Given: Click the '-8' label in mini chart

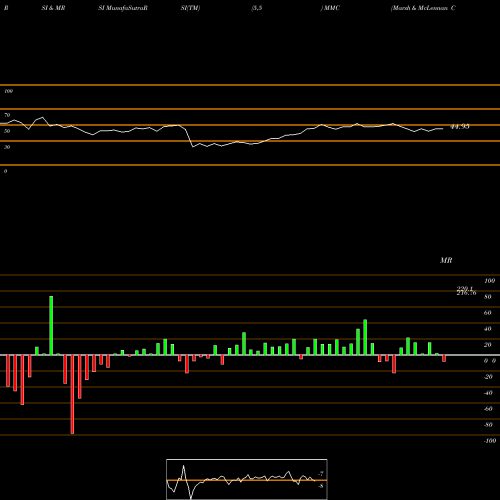Looking at the screenshot, I should [x=321, y=486].
